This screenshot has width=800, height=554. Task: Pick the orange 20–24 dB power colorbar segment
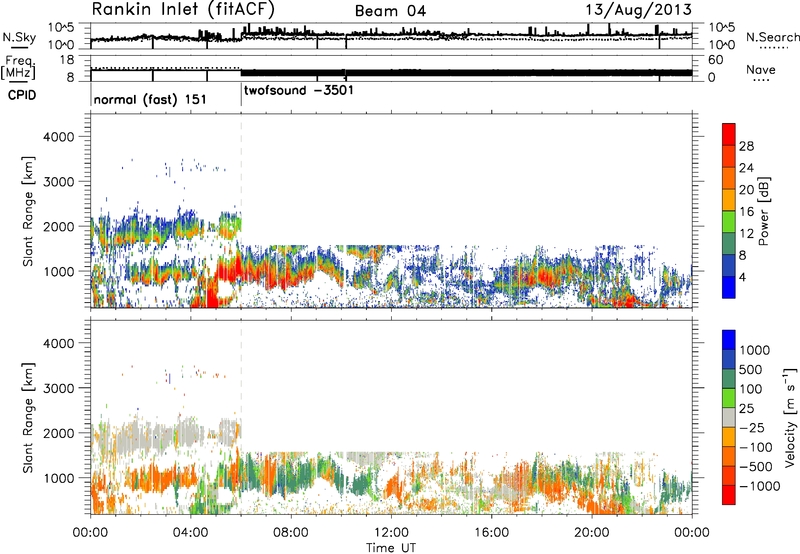(729, 179)
